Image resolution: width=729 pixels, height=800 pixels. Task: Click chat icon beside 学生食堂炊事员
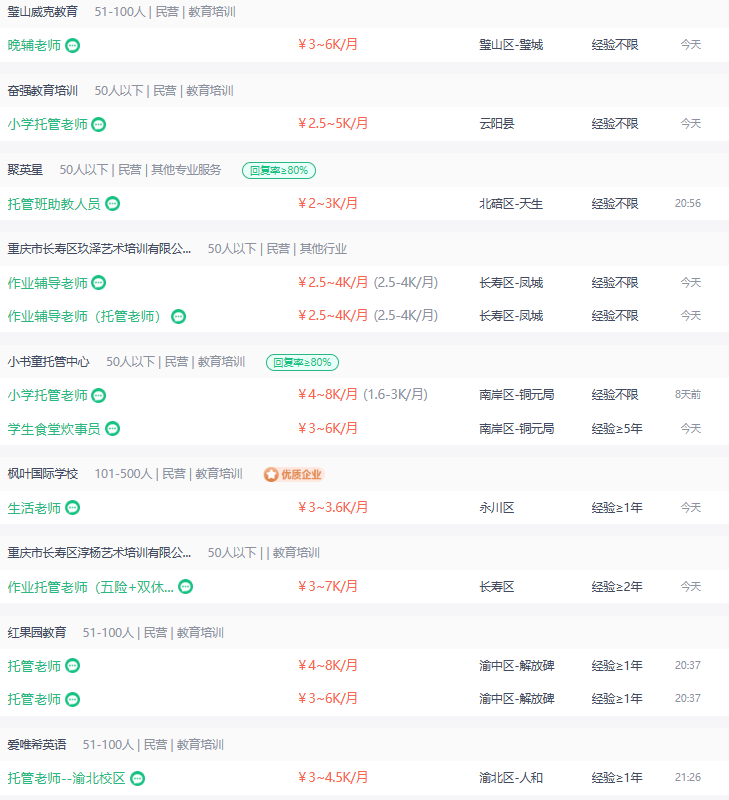coord(112,429)
